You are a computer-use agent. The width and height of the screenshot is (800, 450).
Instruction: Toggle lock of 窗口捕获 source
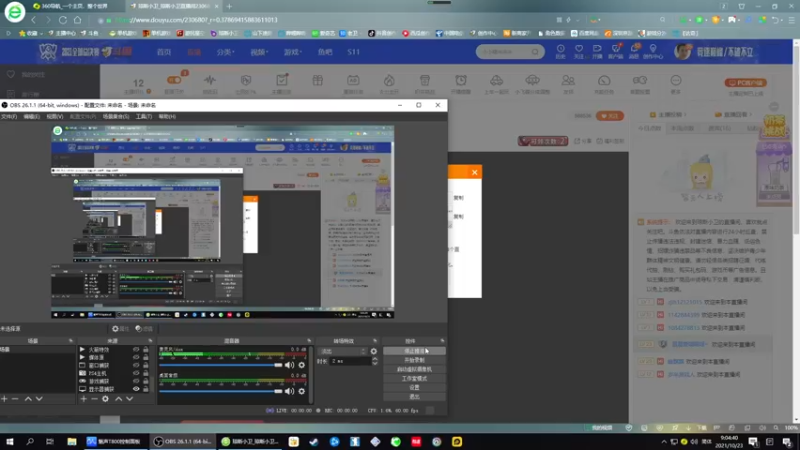click(x=145, y=365)
